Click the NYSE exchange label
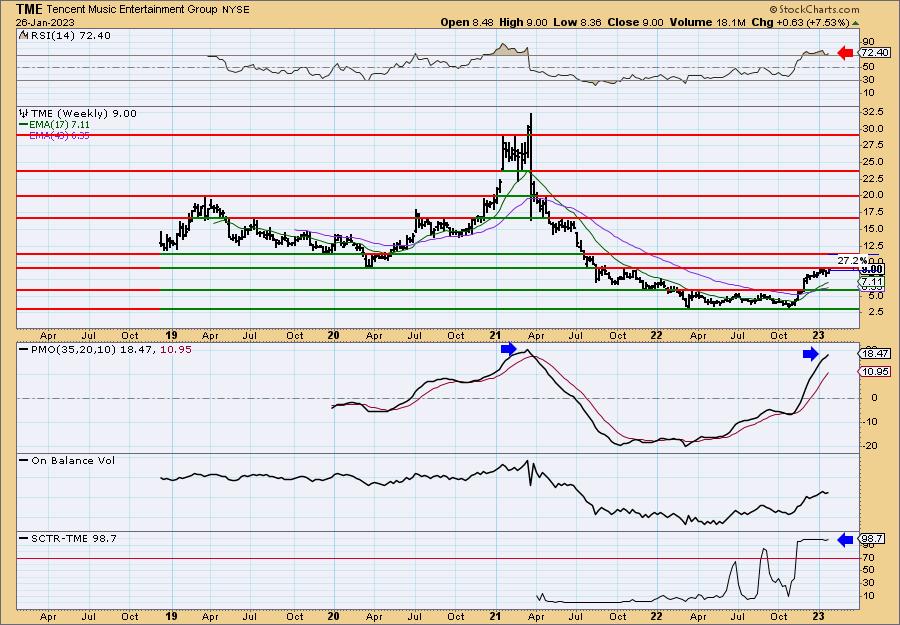The image size is (900, 625). [x=235, y=9]
